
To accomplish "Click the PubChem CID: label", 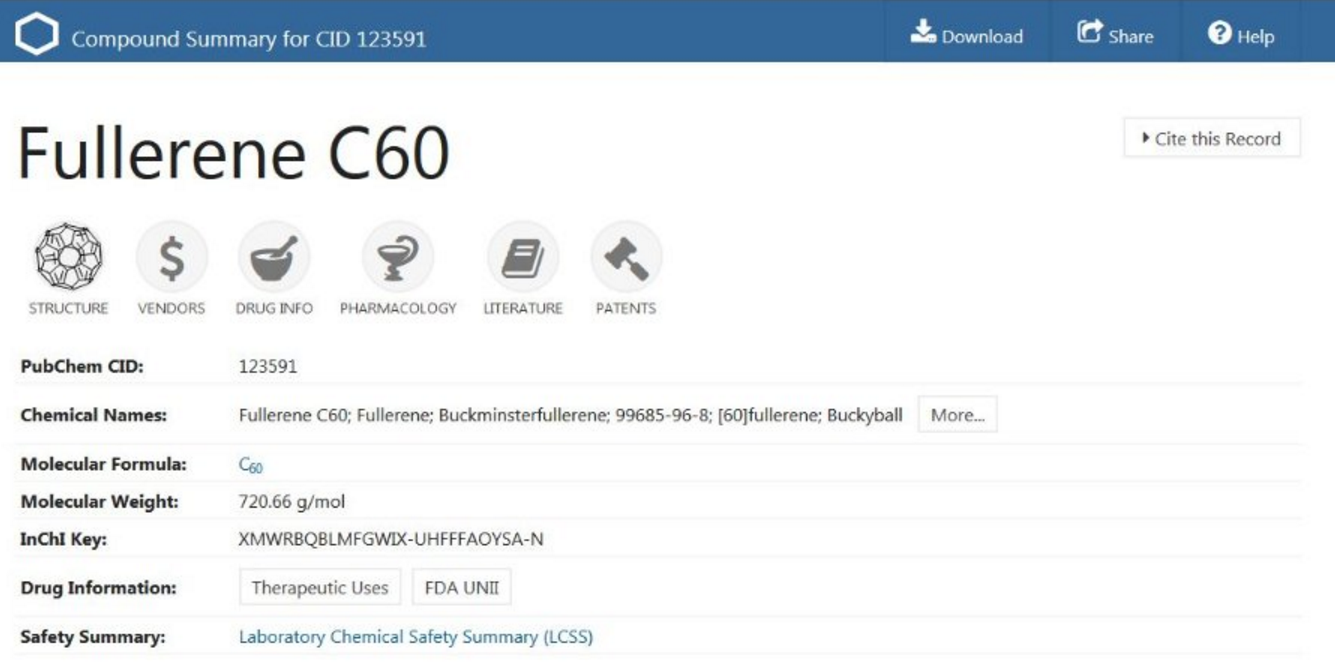I will [82, 366].
